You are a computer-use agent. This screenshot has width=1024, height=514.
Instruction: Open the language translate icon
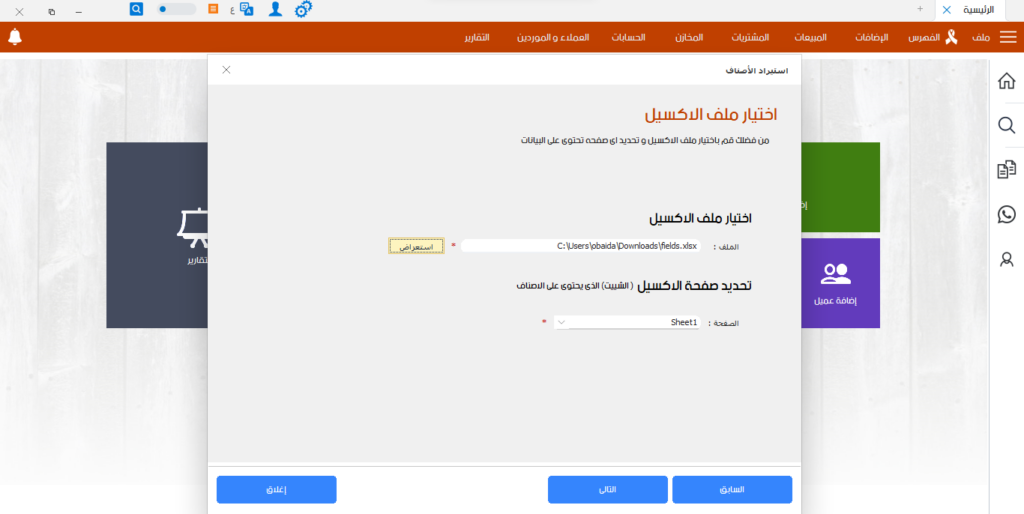pos(247,9)
